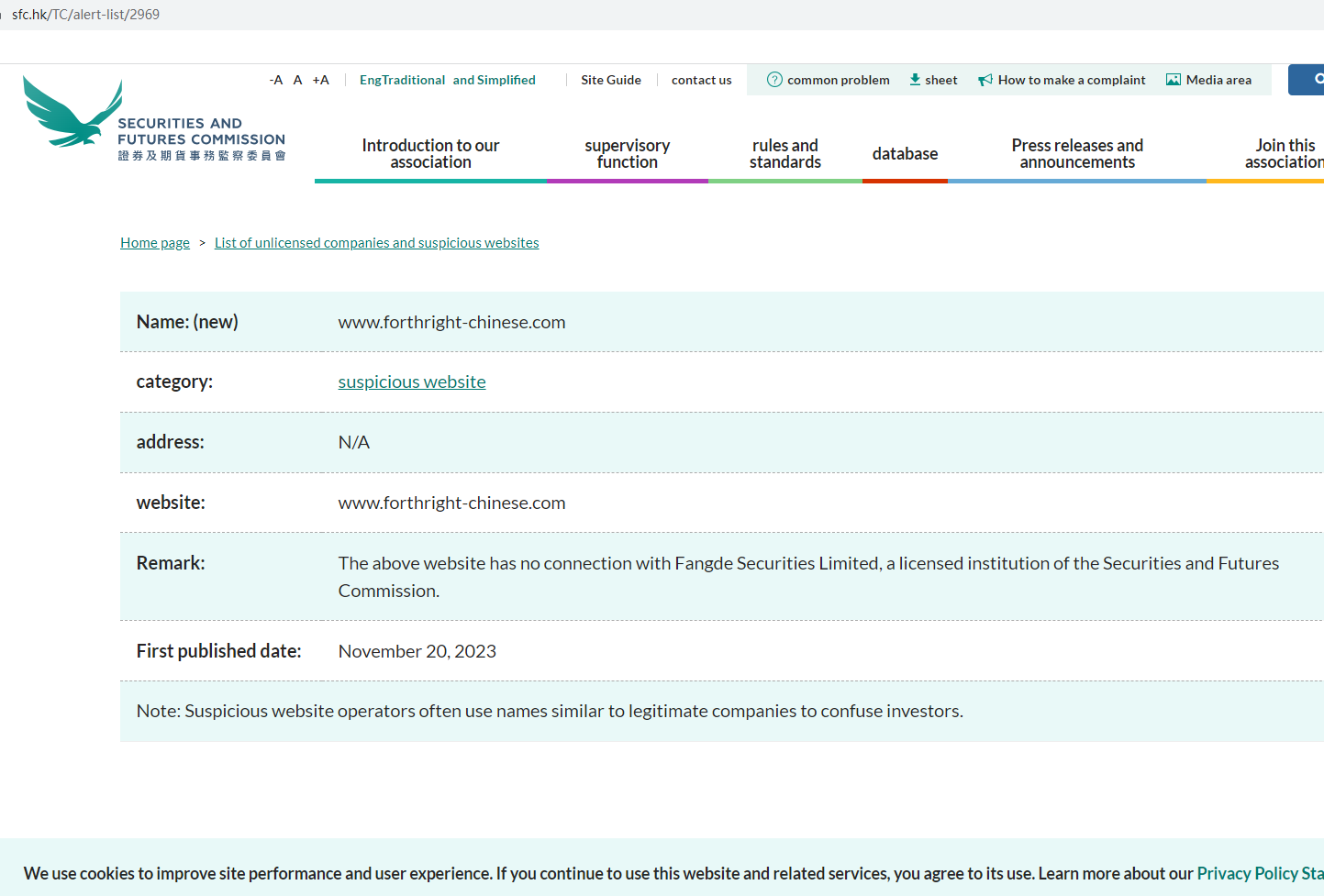Viewport: 1324px width, 896px height.
Task: Decrease font size with -A
Action: (x=275, y=80)
